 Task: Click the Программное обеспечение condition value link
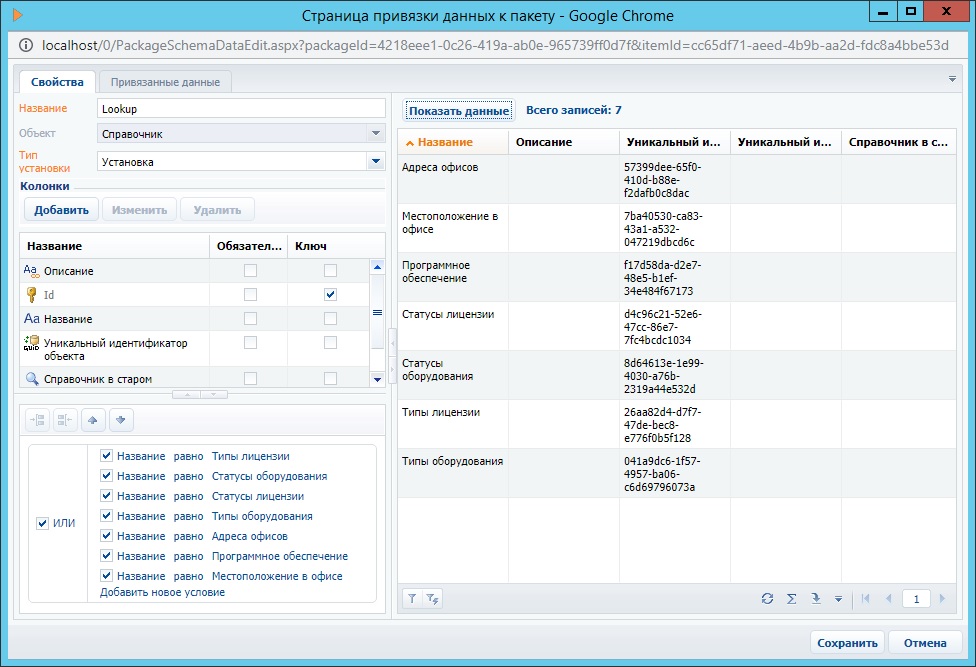(x=279, y=556)
